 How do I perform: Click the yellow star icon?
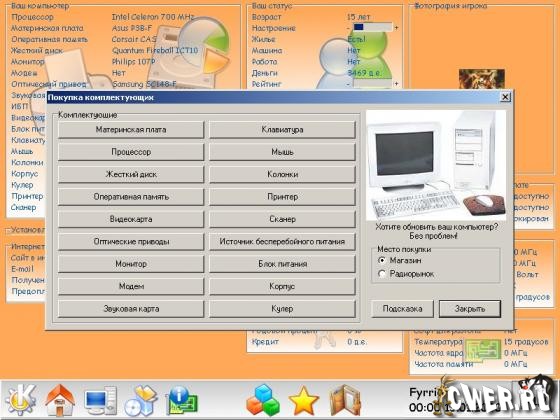[x=303, y=401]
